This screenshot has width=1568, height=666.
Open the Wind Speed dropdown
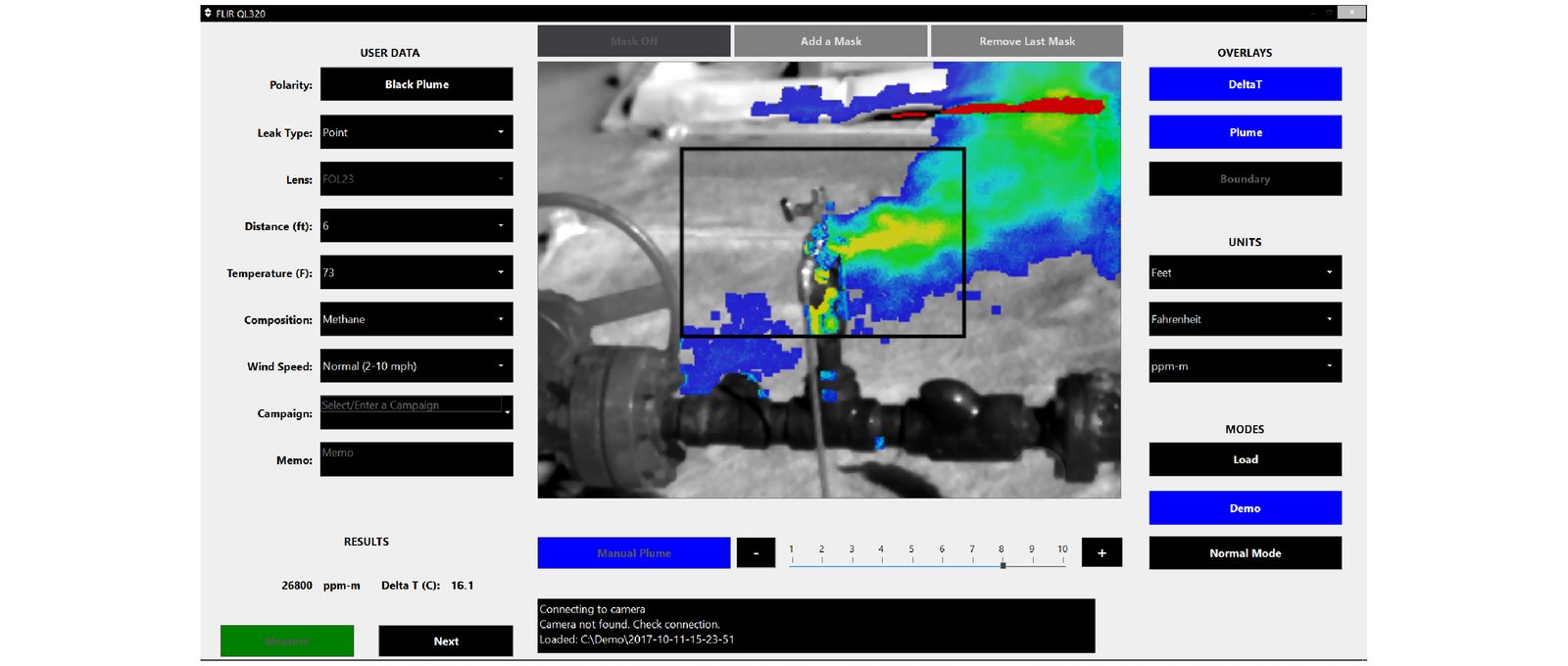coord(416,366)
